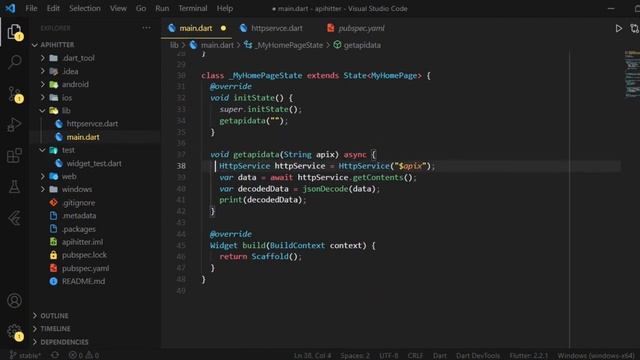
Task: Open the Help menu
Action: coord(224,8)
